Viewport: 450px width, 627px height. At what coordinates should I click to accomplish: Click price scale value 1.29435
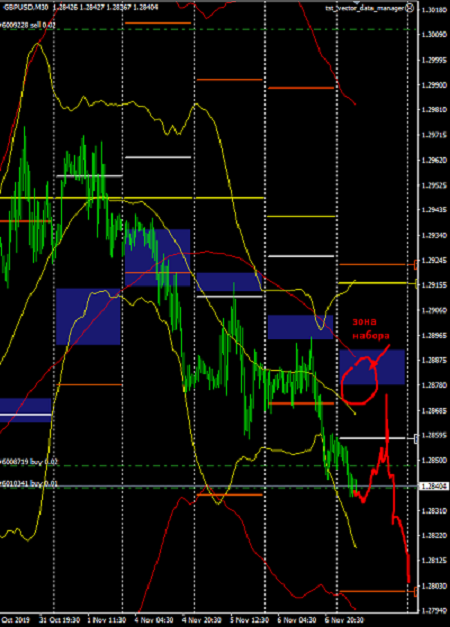pyautogui.click(x=434, y=210)
